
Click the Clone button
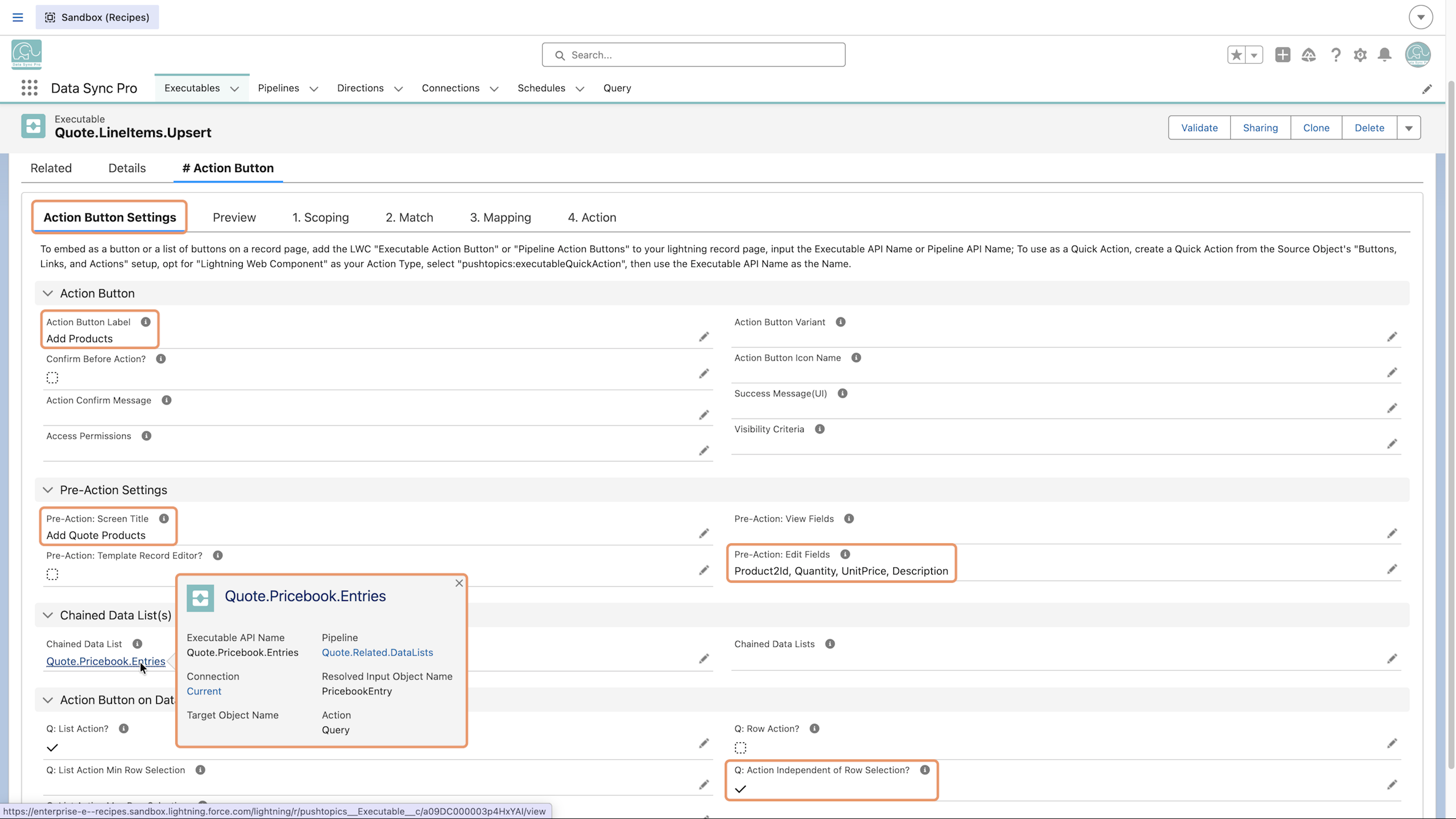[x=1316, y=128]
